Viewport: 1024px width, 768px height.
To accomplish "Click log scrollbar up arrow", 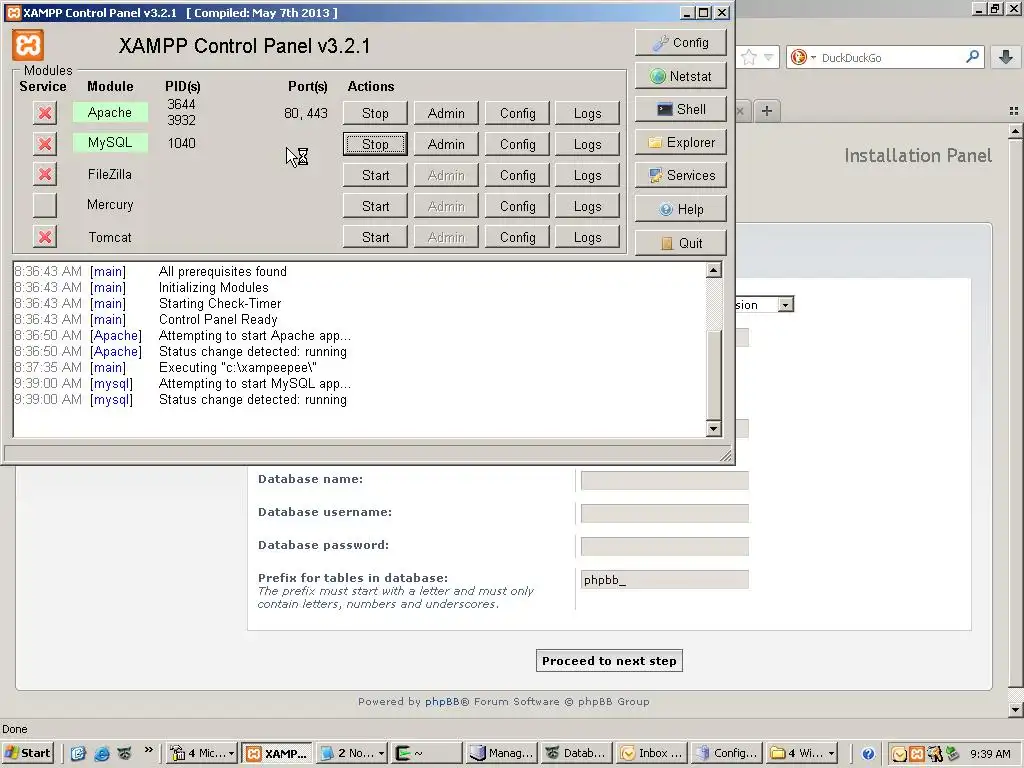I will (x=714, y=270).
